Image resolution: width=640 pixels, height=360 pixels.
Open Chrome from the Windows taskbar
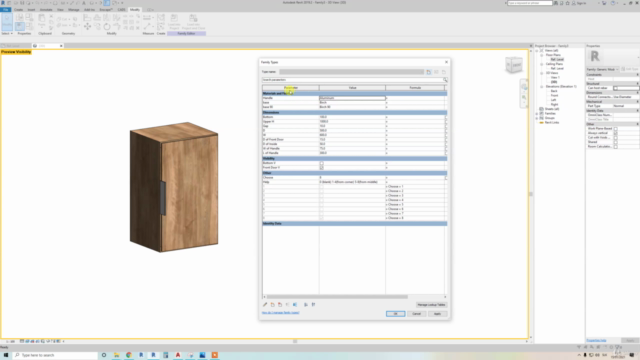click(129, 355)
